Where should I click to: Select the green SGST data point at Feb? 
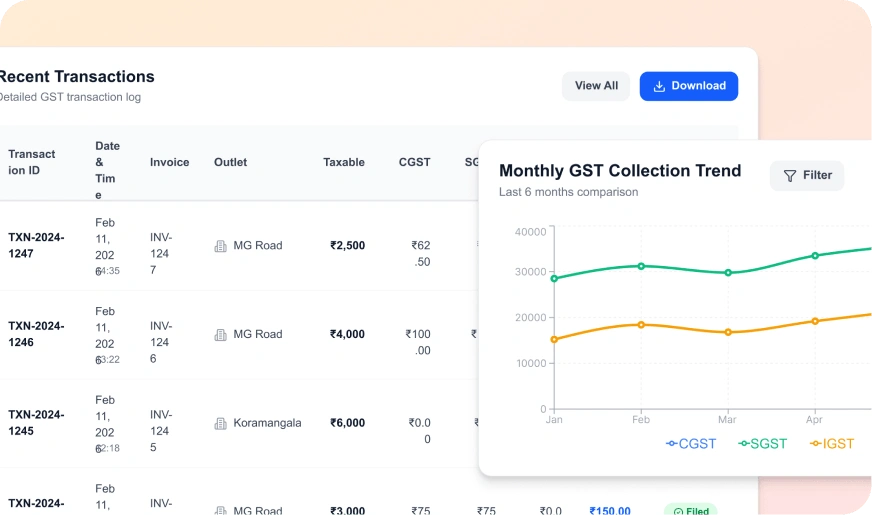click(x=641, y=266)
